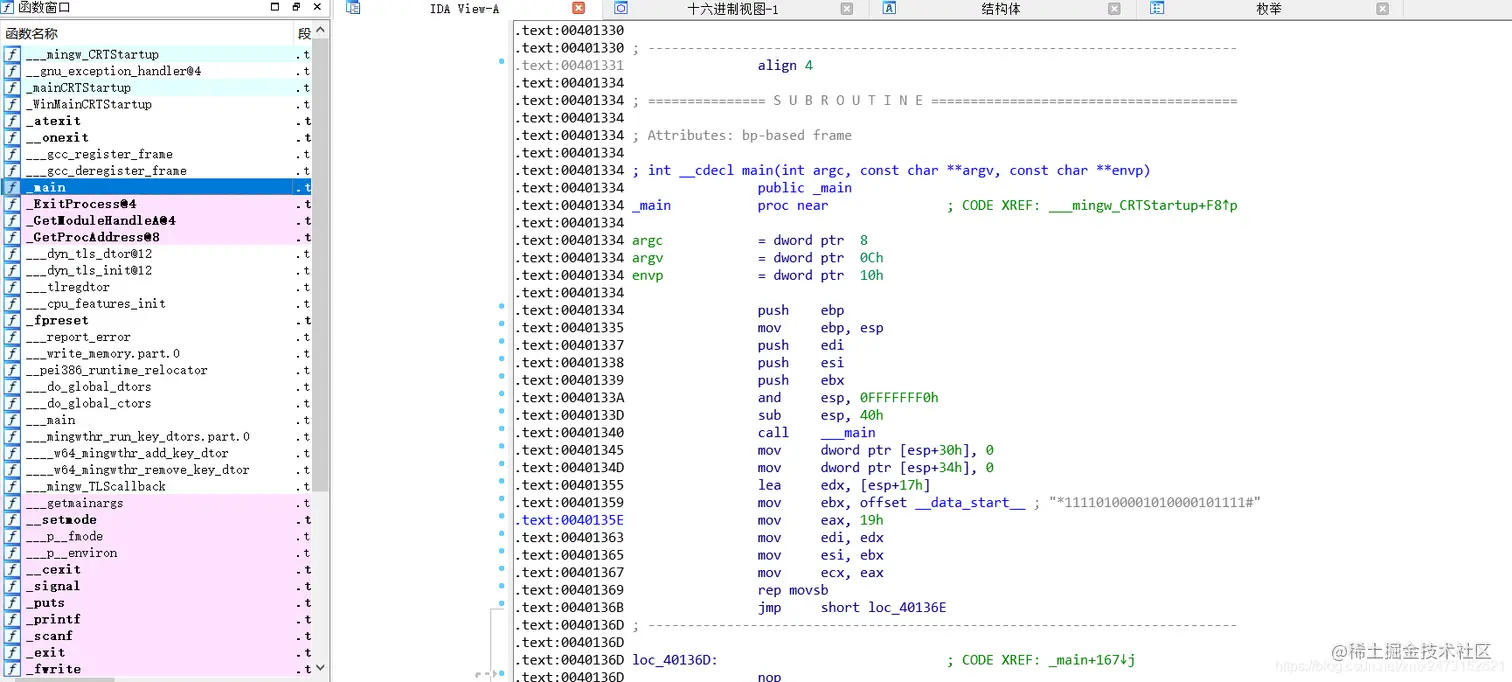
Task: Click the function icon beside _mainCRTStartup
Action: (12, 87)
